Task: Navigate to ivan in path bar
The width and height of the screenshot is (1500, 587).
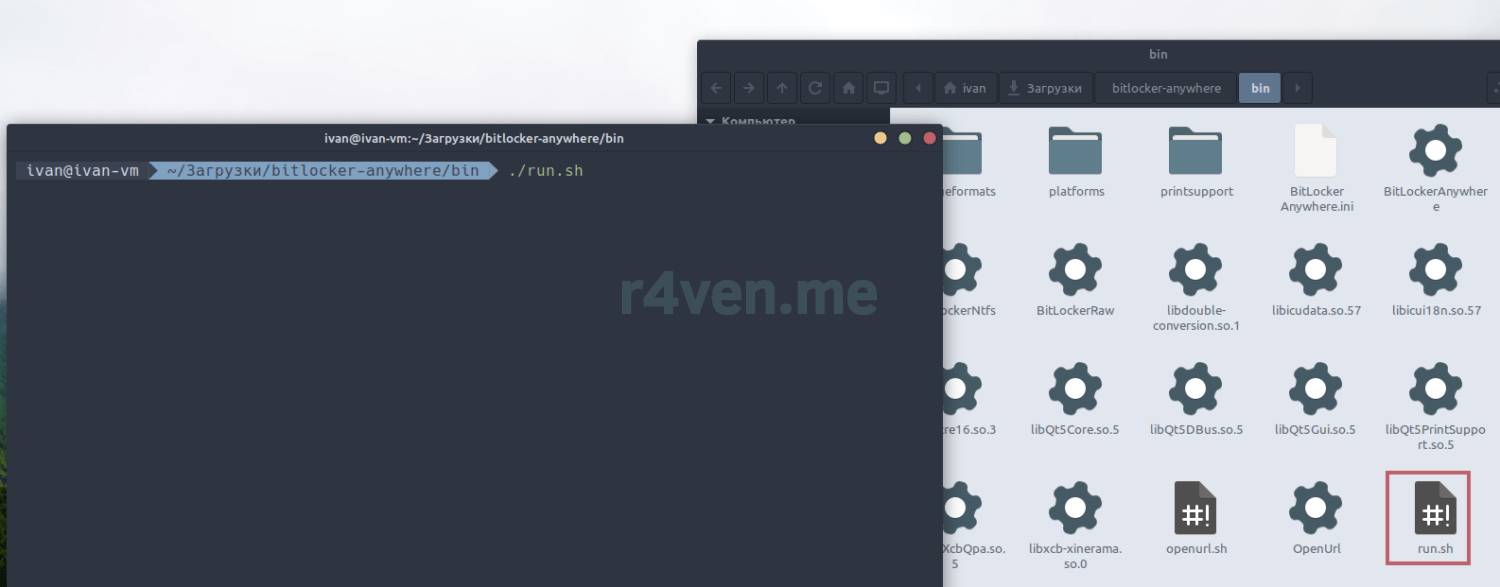Action: pos(963,88)
